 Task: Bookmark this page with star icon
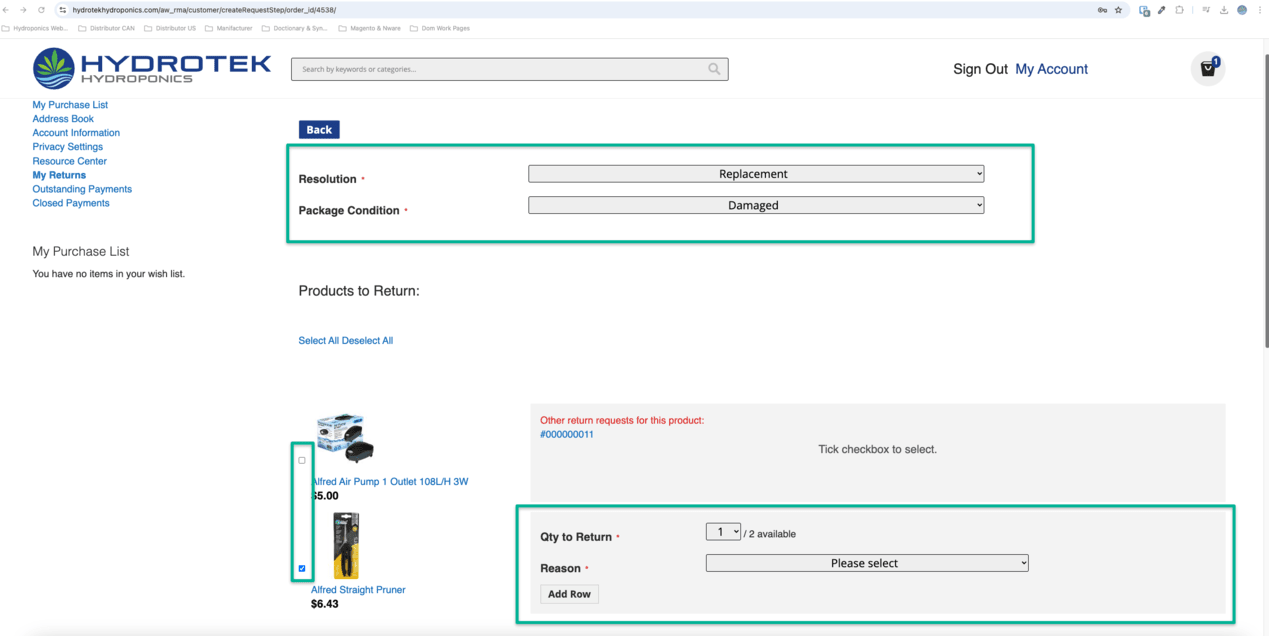point(1118,10)
